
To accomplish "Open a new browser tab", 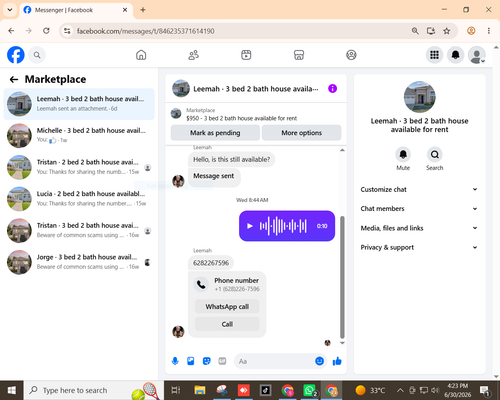I will coord(143,10).
